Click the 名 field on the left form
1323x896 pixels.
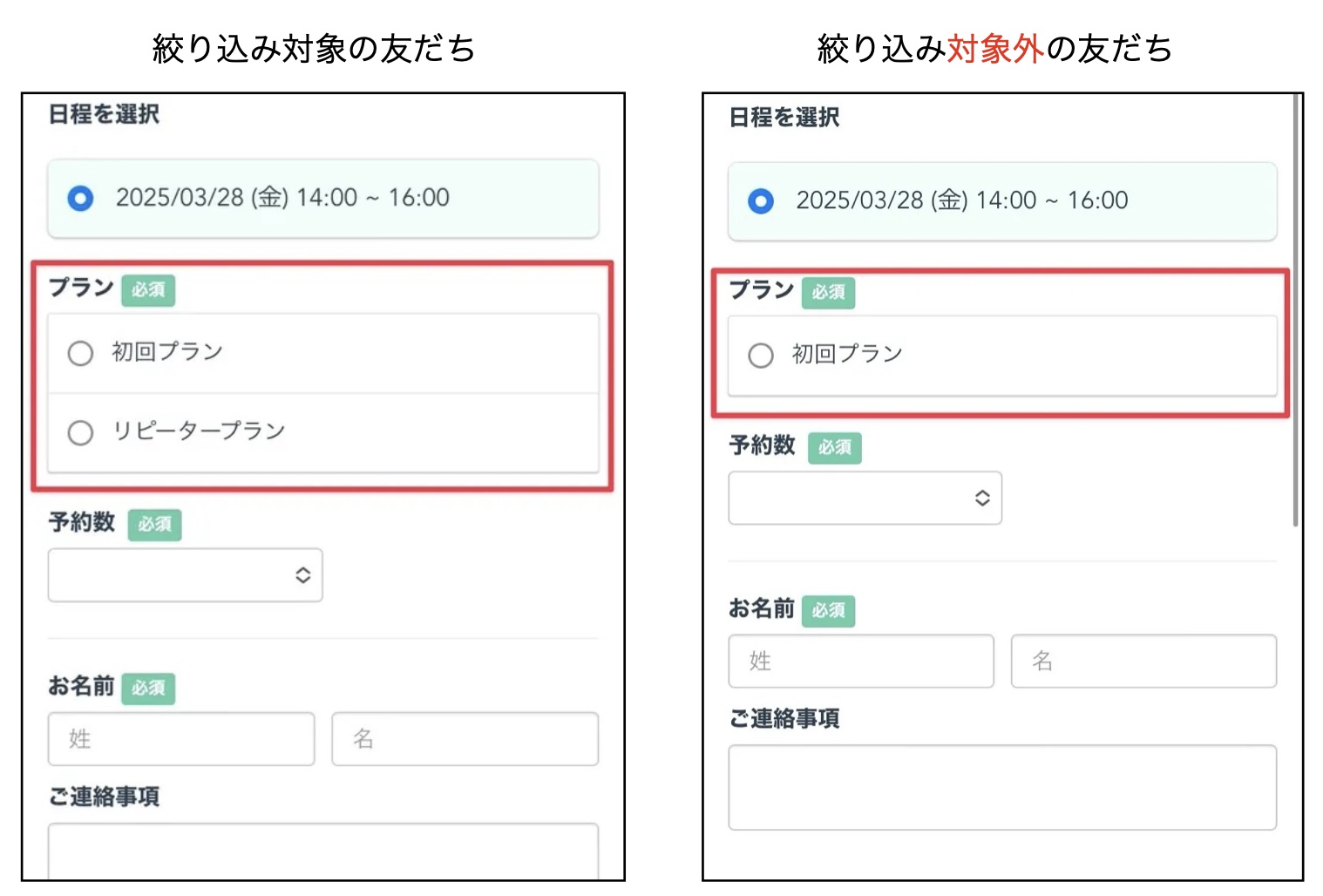(x=465, y=739)
